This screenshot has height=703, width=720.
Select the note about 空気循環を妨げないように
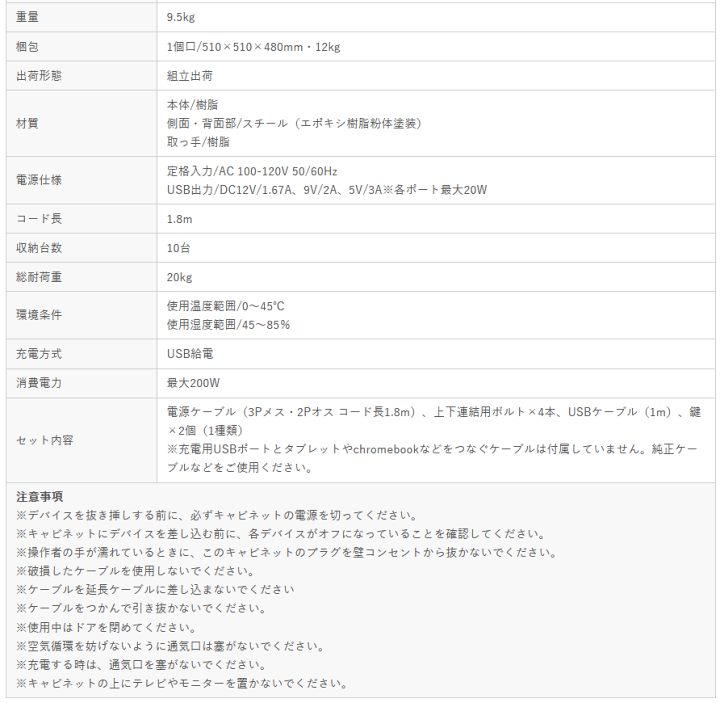(x=171, y=646)
